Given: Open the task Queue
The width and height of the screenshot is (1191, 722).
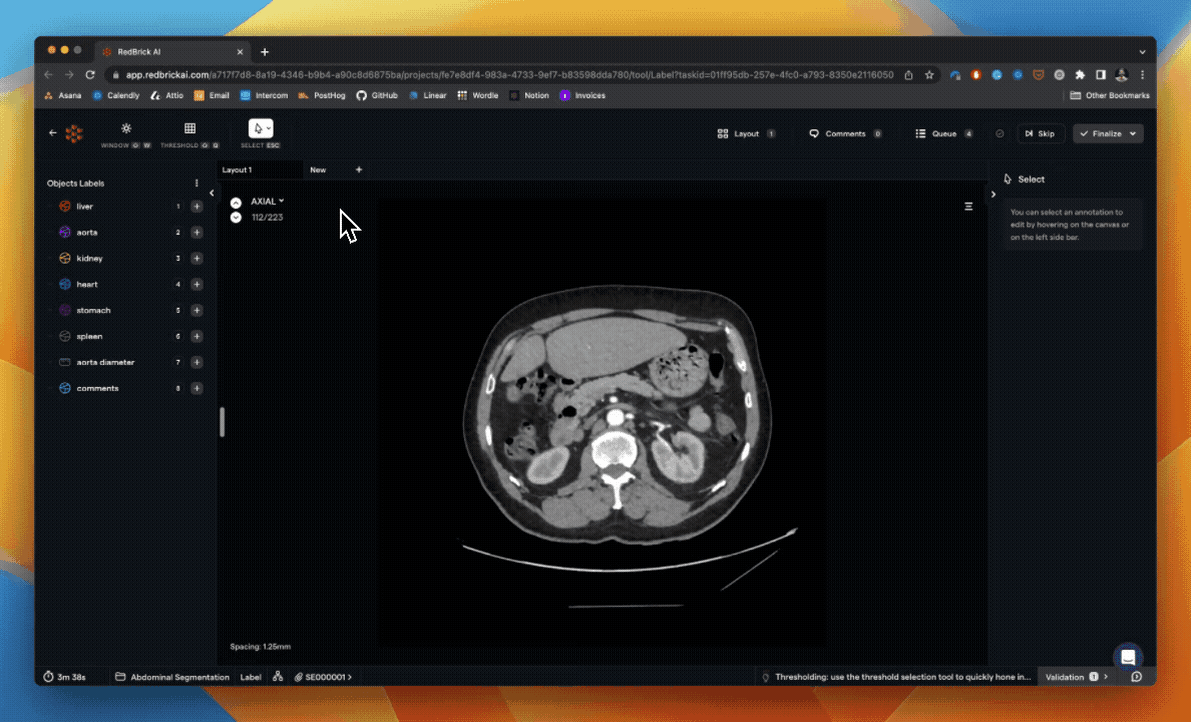Looking at the screenshot, I should pos(944,134).
